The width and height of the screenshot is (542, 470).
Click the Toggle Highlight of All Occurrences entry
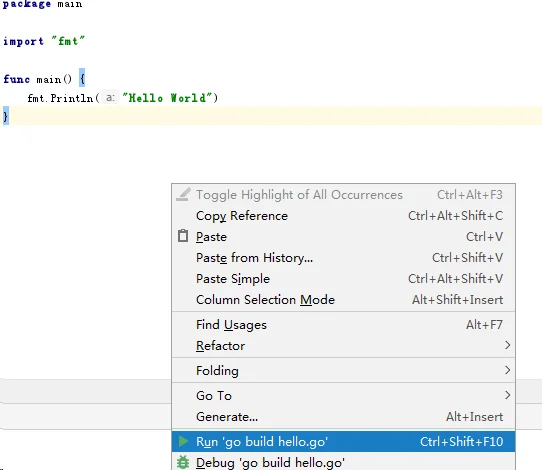(x=343, y=195)
